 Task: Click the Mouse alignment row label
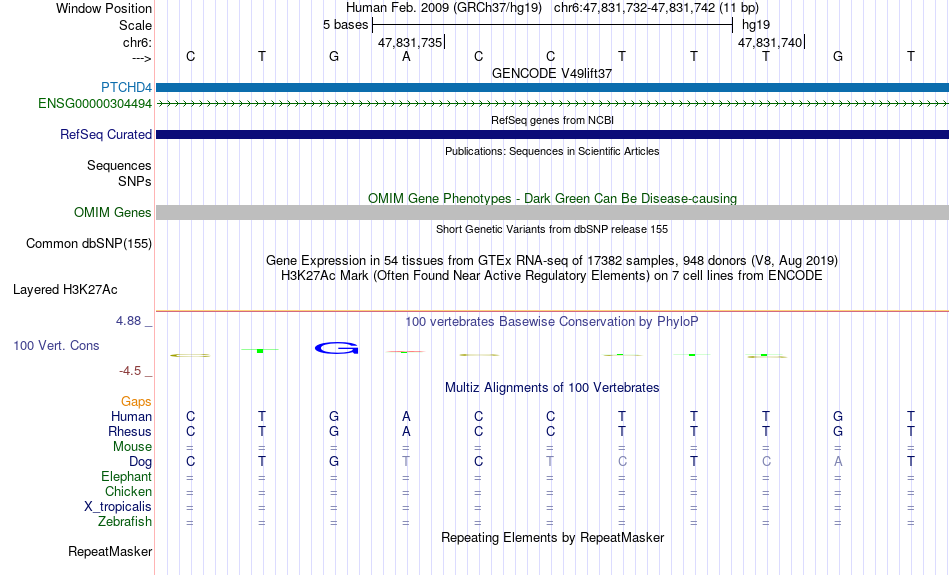pyautogui.click(x=132, y=447)
